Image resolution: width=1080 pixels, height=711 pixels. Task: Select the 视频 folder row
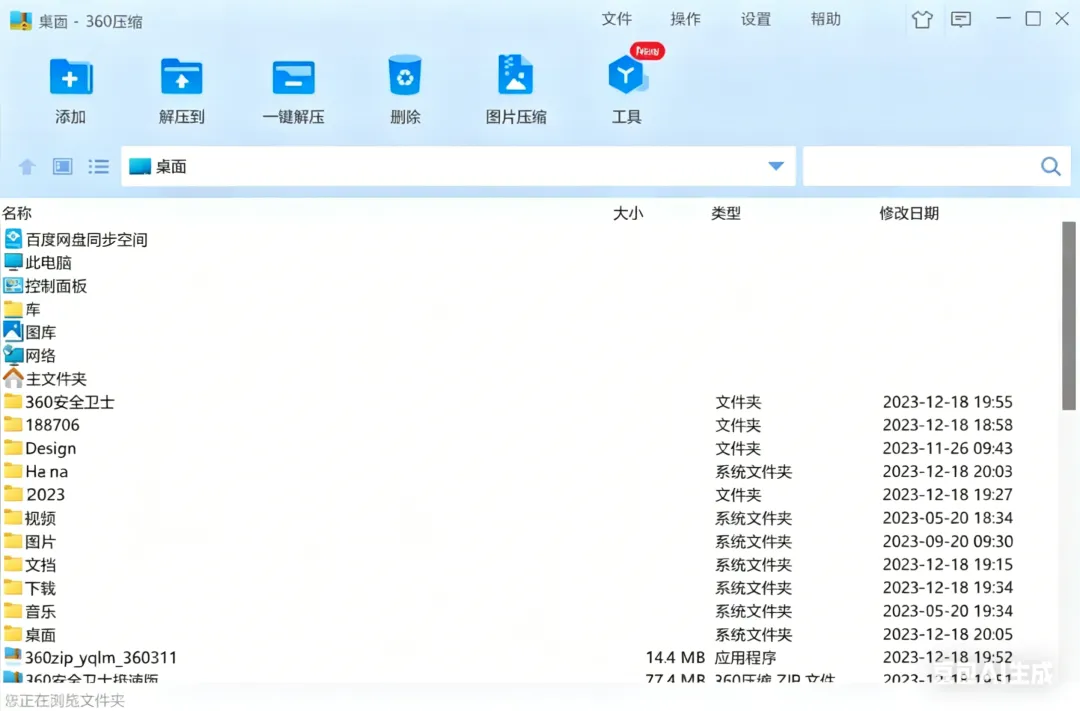[x=529, y=517]
